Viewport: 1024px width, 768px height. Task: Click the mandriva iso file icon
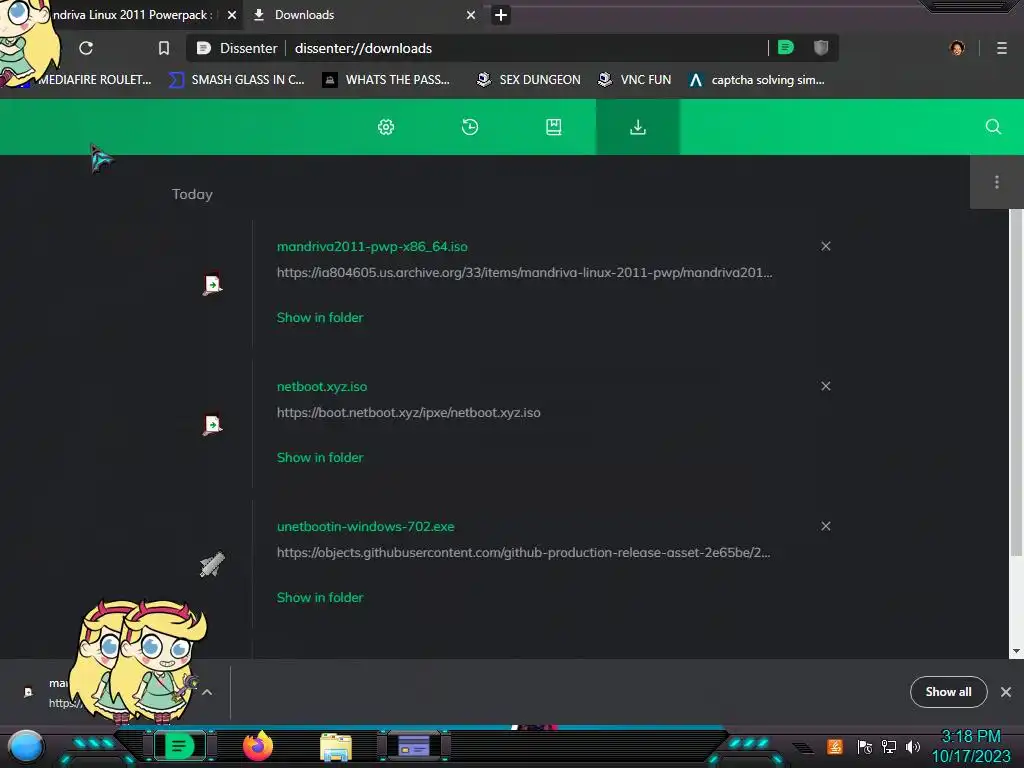click(x=212, y=285)
